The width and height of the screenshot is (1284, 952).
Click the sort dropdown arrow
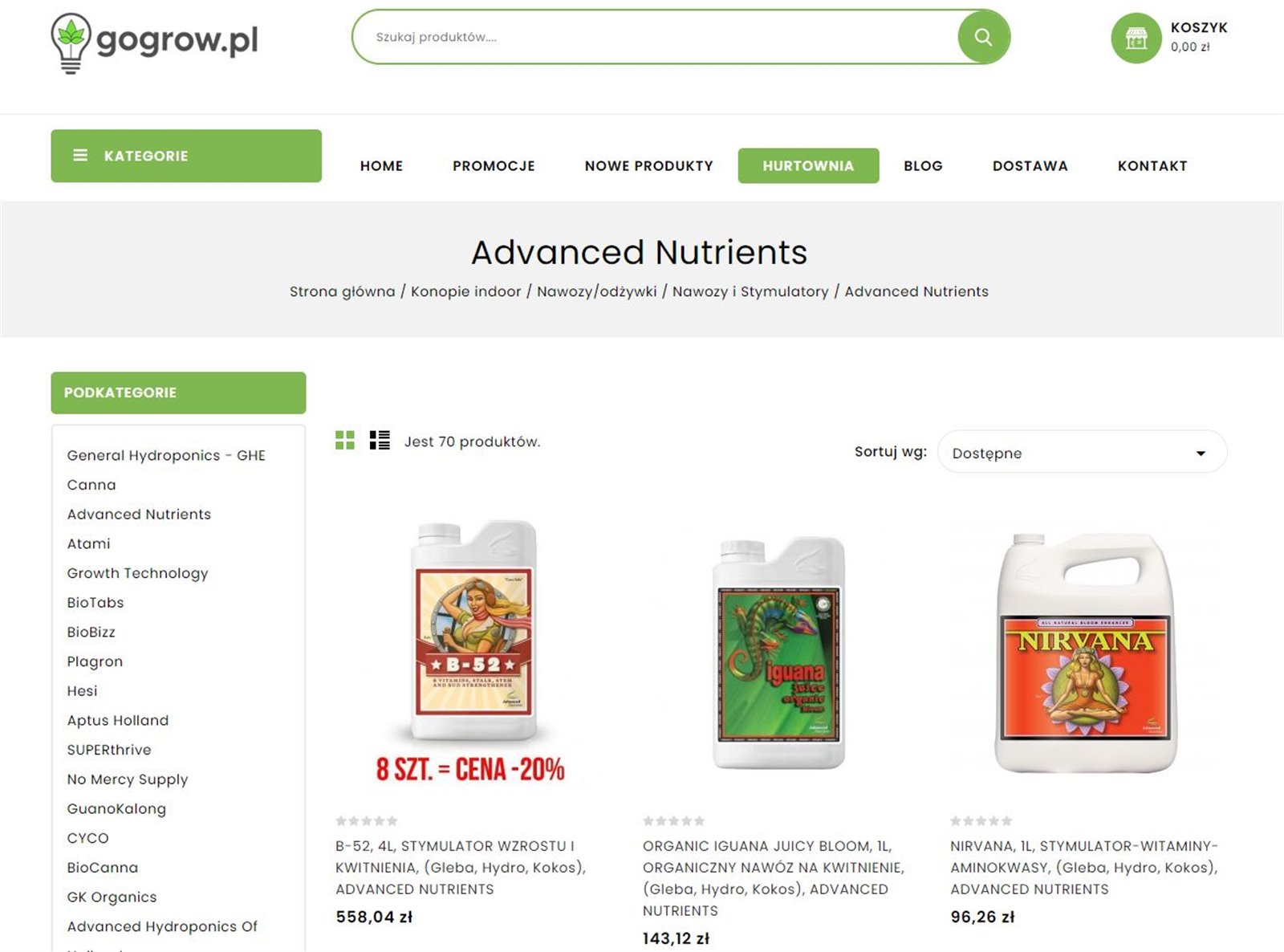coord(1201,454)
